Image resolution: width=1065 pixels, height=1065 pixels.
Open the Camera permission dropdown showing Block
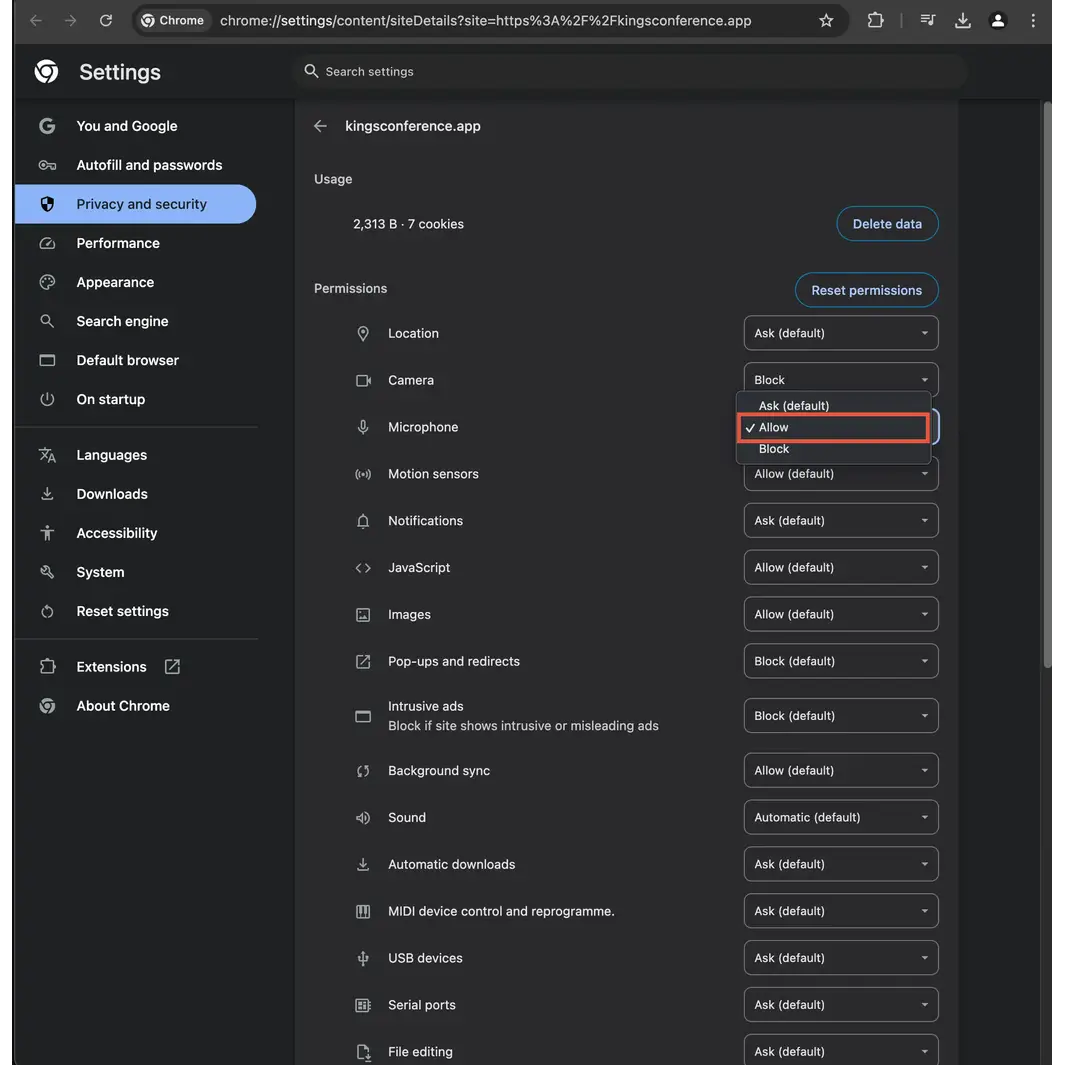click(841, 378)
